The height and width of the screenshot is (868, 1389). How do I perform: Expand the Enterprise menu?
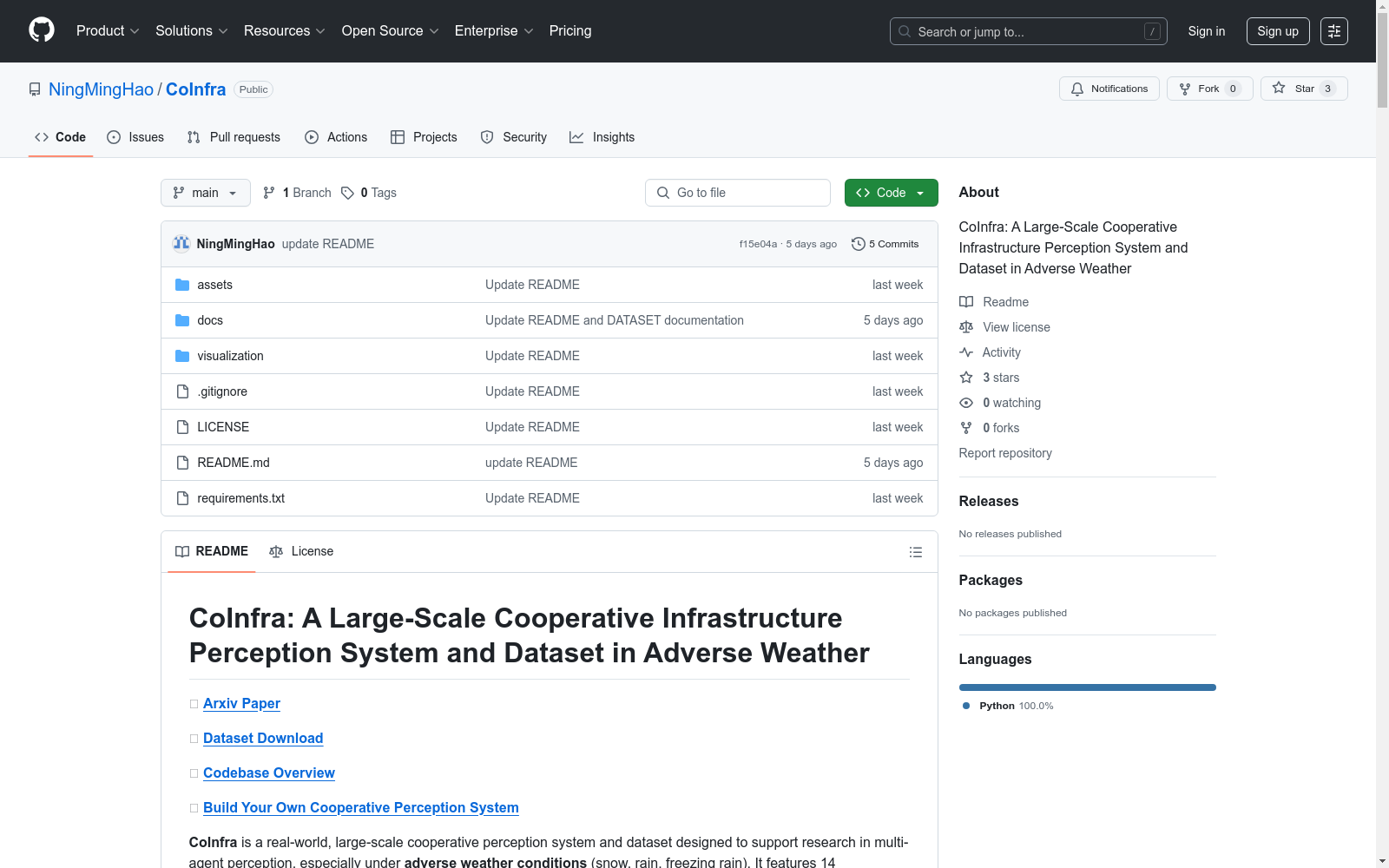(x=494, y=31)
